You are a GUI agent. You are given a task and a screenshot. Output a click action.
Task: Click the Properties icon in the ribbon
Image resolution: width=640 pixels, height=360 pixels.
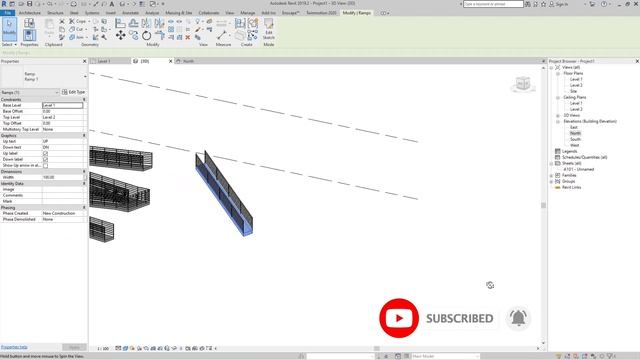29,36
